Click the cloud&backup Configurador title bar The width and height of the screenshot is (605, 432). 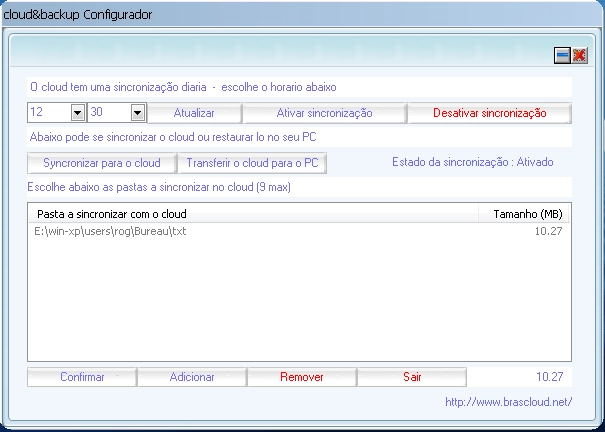pyautogui.click(x=302, y=15)
